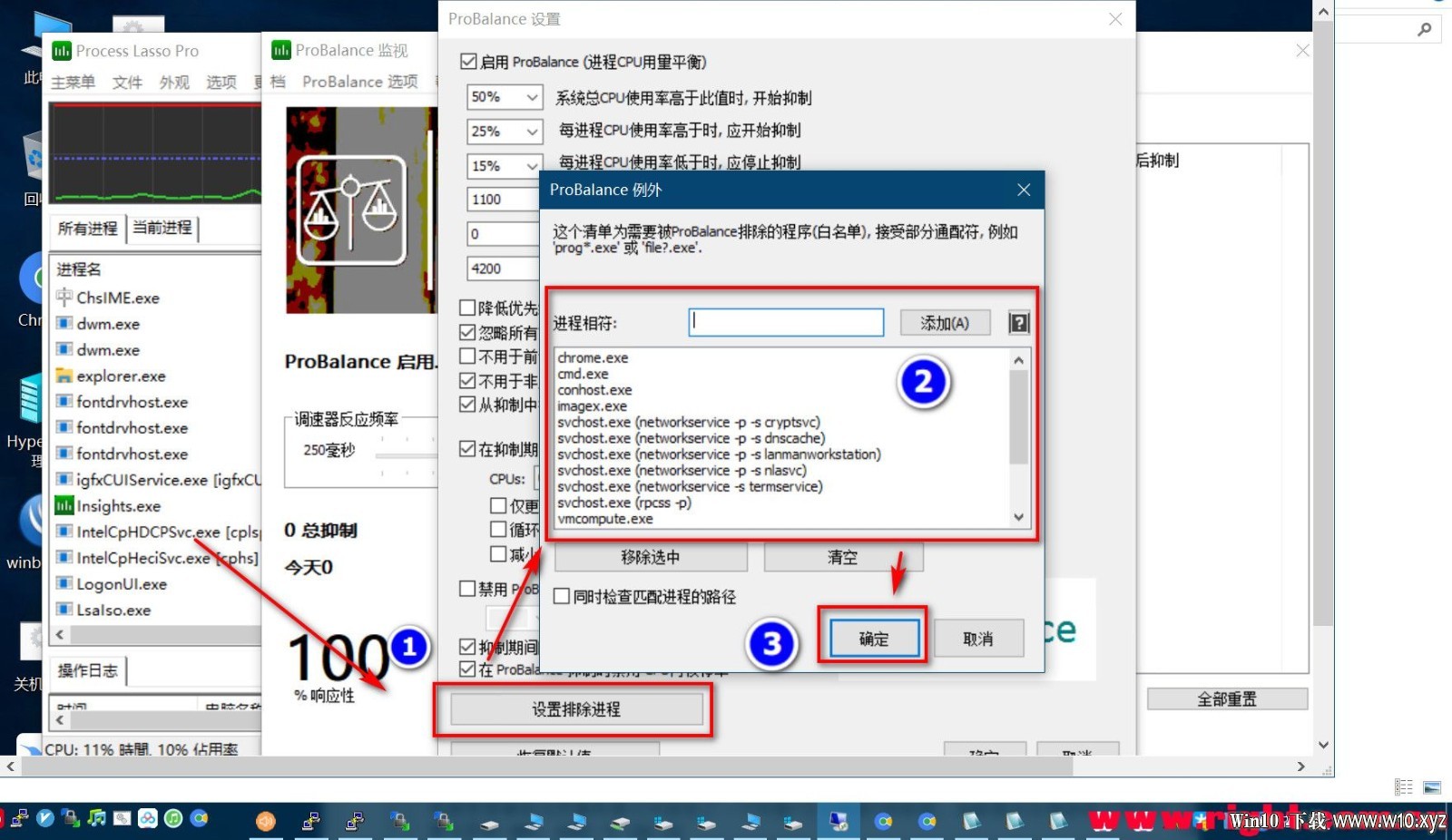Click the process list left scroll arrow

point(60,635)
